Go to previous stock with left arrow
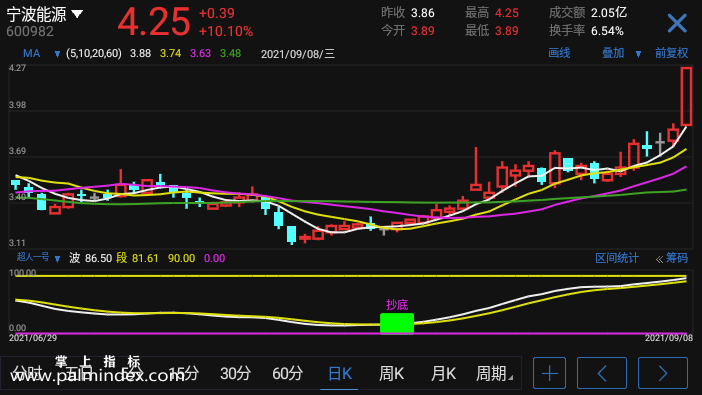 (x=602, y=373)
